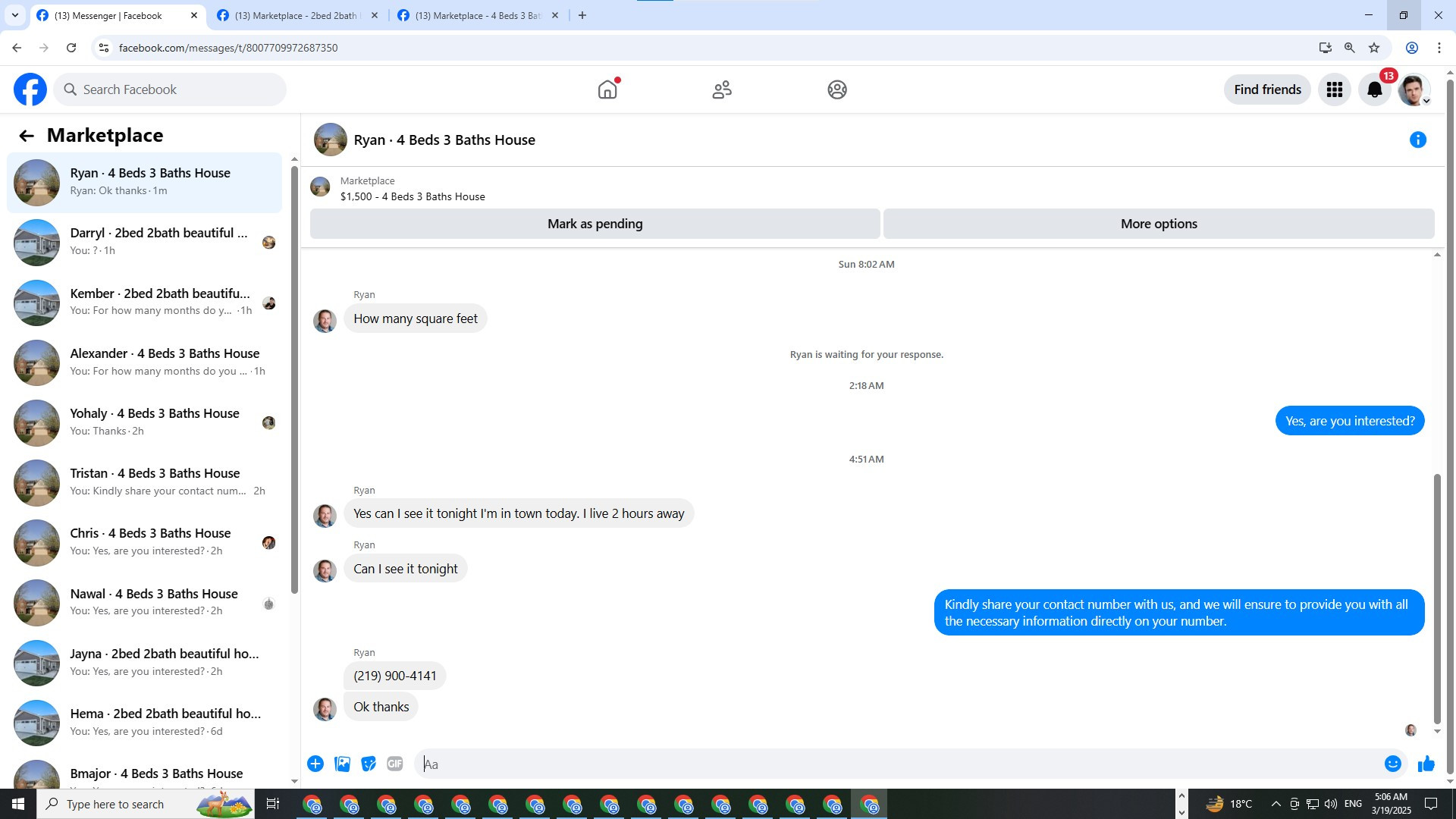Open the Alexander 4 Beds 3 Baths conversation
The image size is (1456, 819).
144,362
